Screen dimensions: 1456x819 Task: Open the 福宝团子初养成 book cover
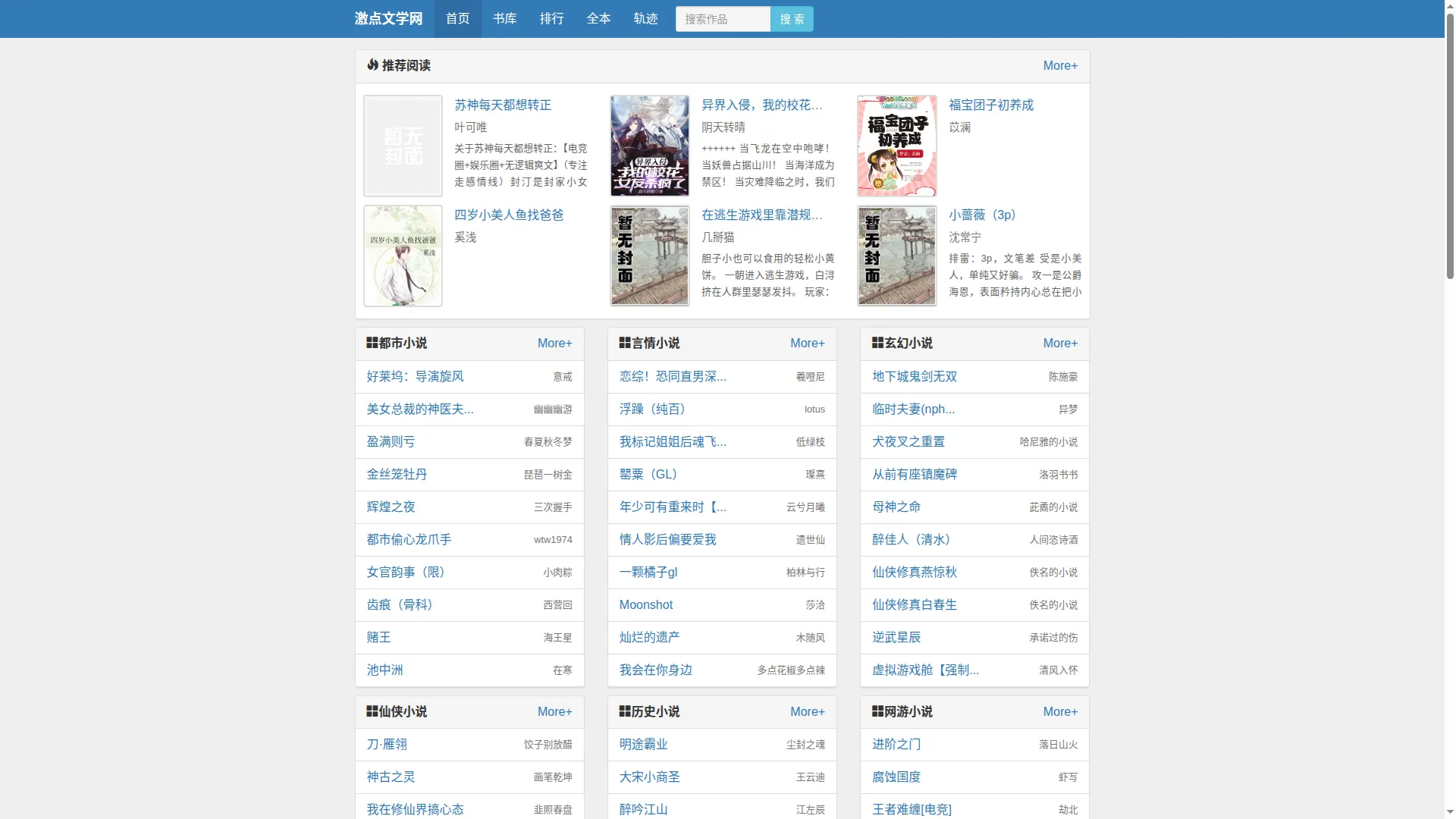pos(897,146)
